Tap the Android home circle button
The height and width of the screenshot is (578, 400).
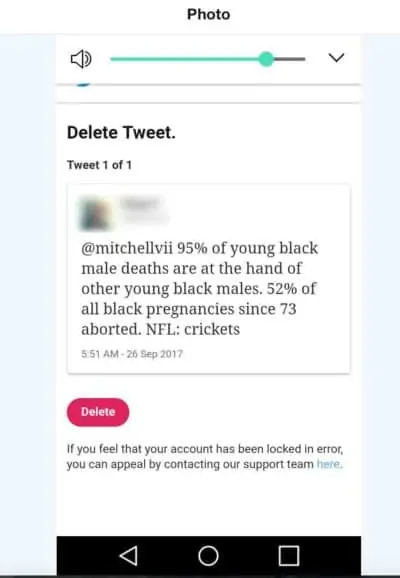pyautogui.click(x=208, y=556)
